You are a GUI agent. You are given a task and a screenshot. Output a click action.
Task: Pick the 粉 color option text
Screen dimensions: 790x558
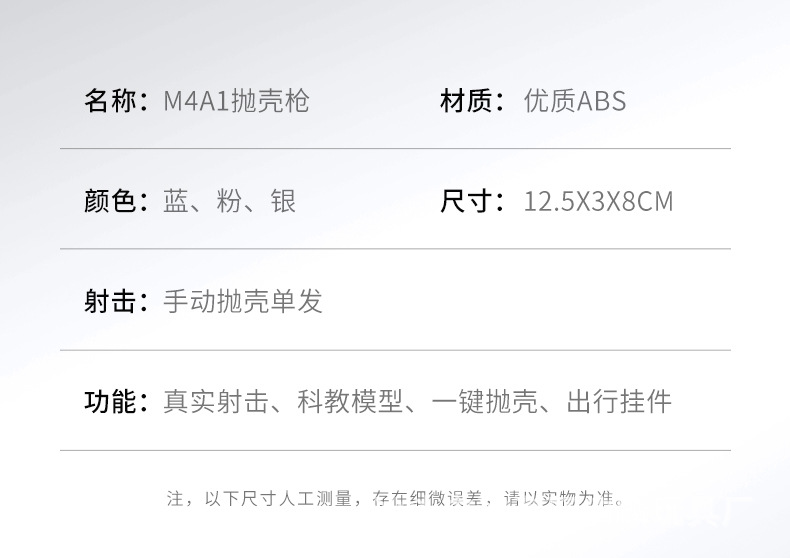click(x=230, y=201)
